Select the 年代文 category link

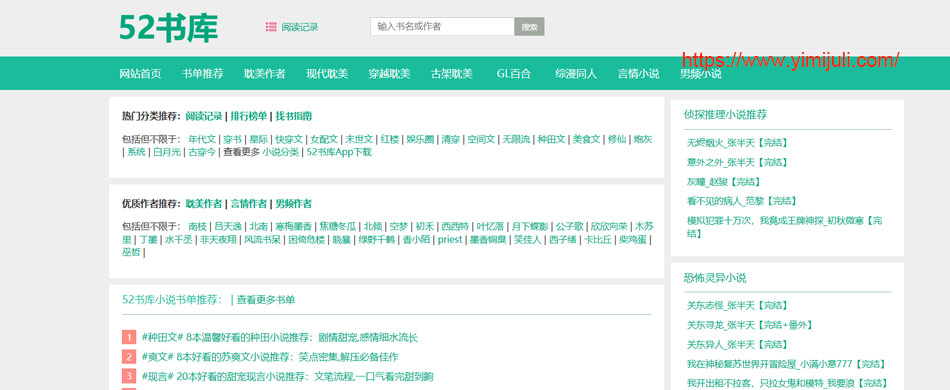tap(202, 139)
